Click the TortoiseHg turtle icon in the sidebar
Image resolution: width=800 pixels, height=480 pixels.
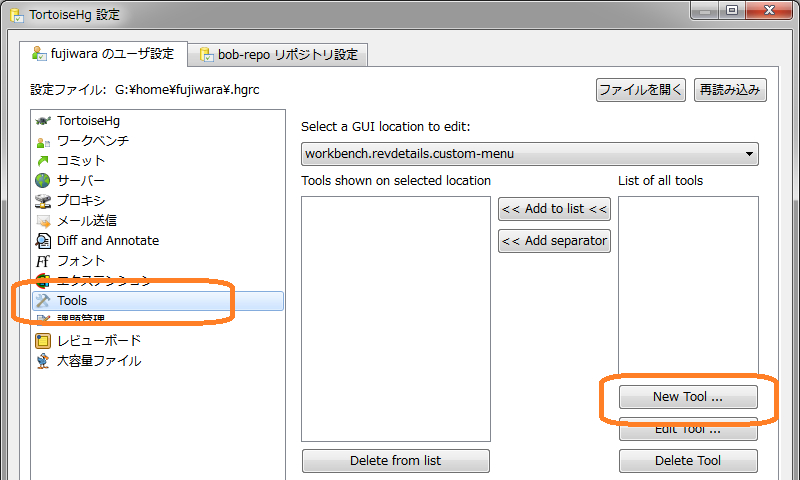click(x=43, y=121)
